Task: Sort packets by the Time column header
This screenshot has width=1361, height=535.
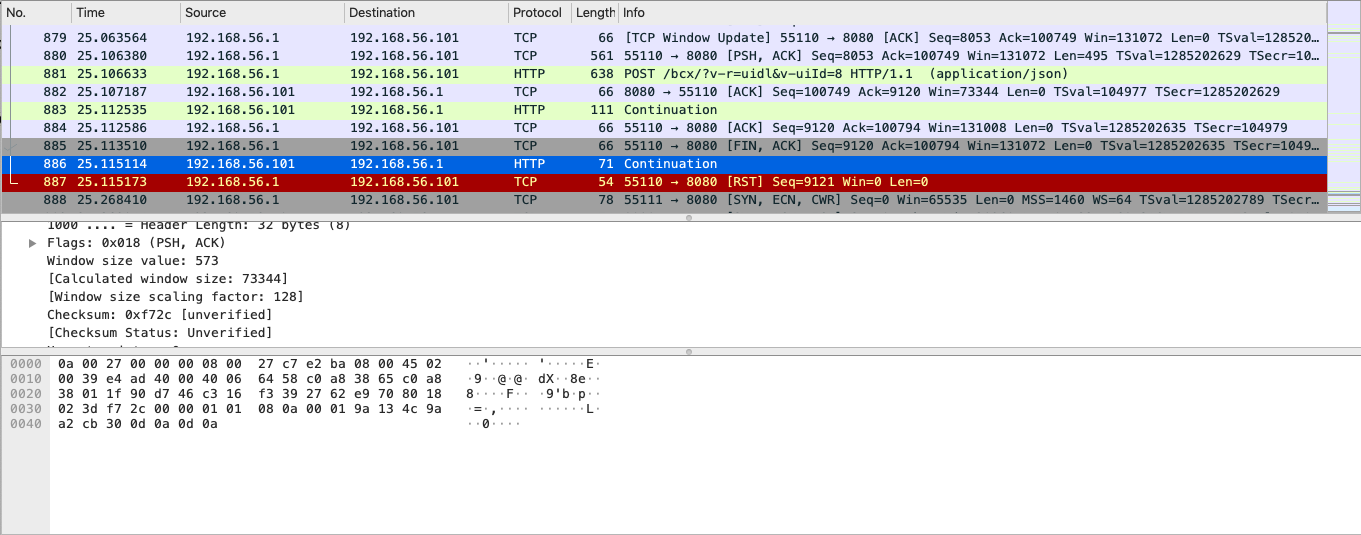Action: point(126,13)
